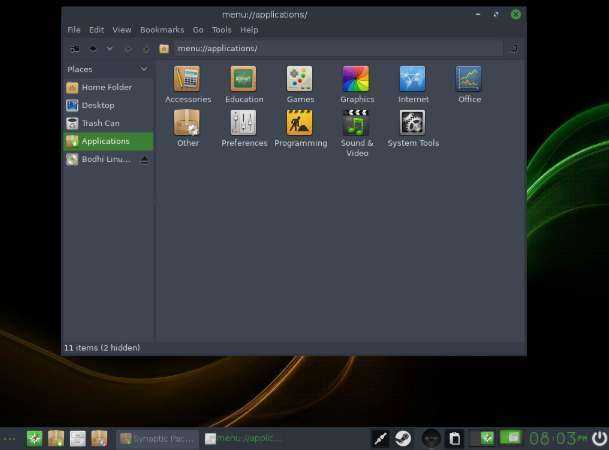Click the back navigation arrow
Viewport: 609px width, 450px height.
click(x=92, y=49)
